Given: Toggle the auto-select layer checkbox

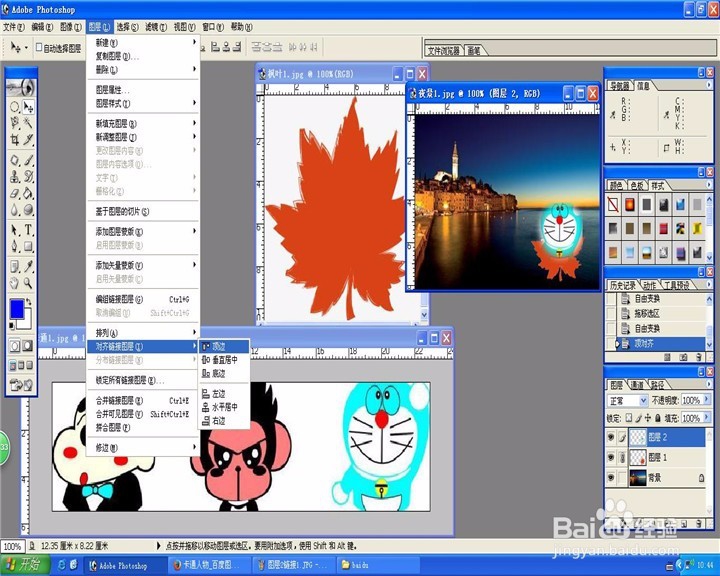Looking at the screenshot, I should 39,47.
